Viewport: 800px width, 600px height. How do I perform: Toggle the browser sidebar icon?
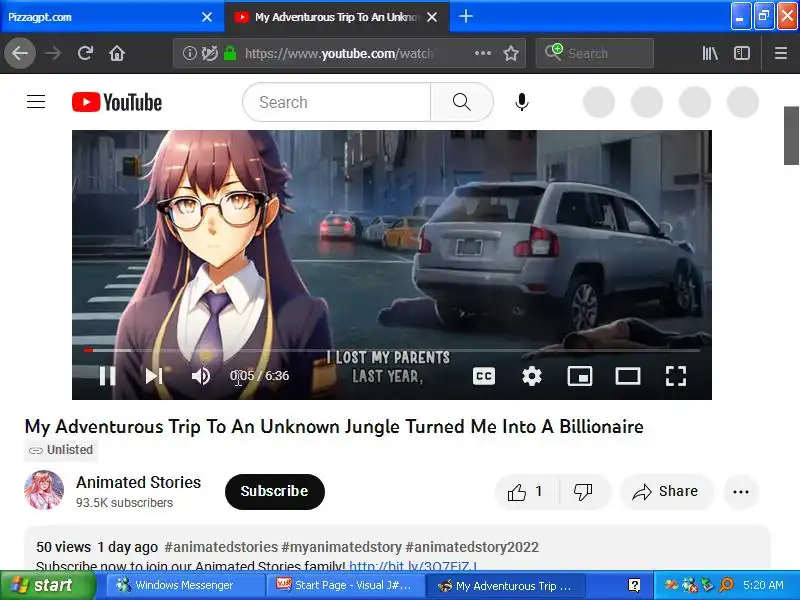coord(741,53)
